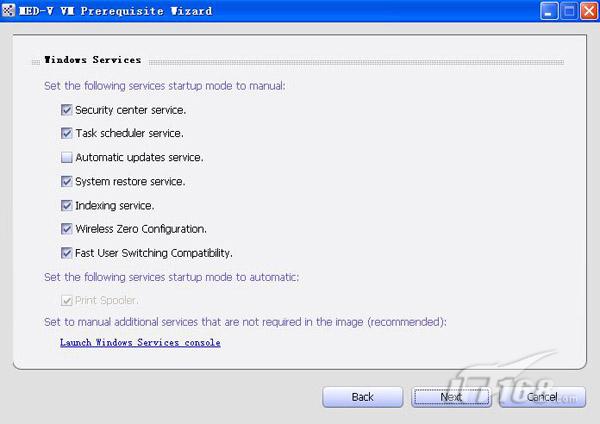This screenshot has height=424, width=600.
Task: Maximize the wizard window
Action: 569,11
